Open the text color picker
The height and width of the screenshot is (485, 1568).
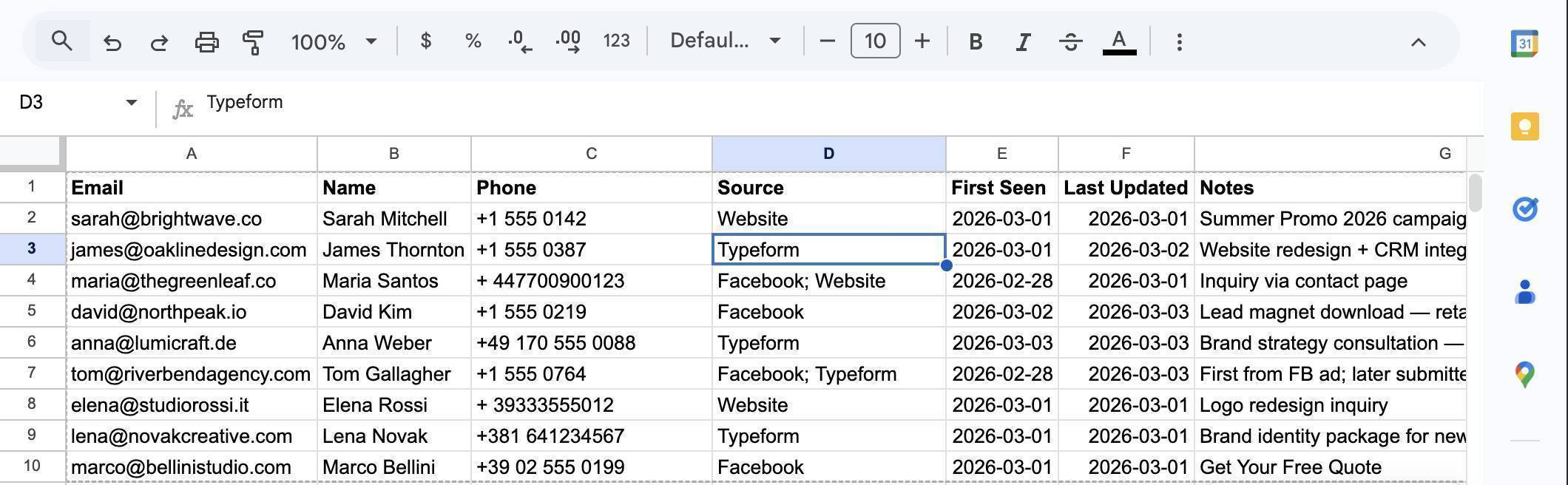pyautogui.click(x=1119, y=41)
